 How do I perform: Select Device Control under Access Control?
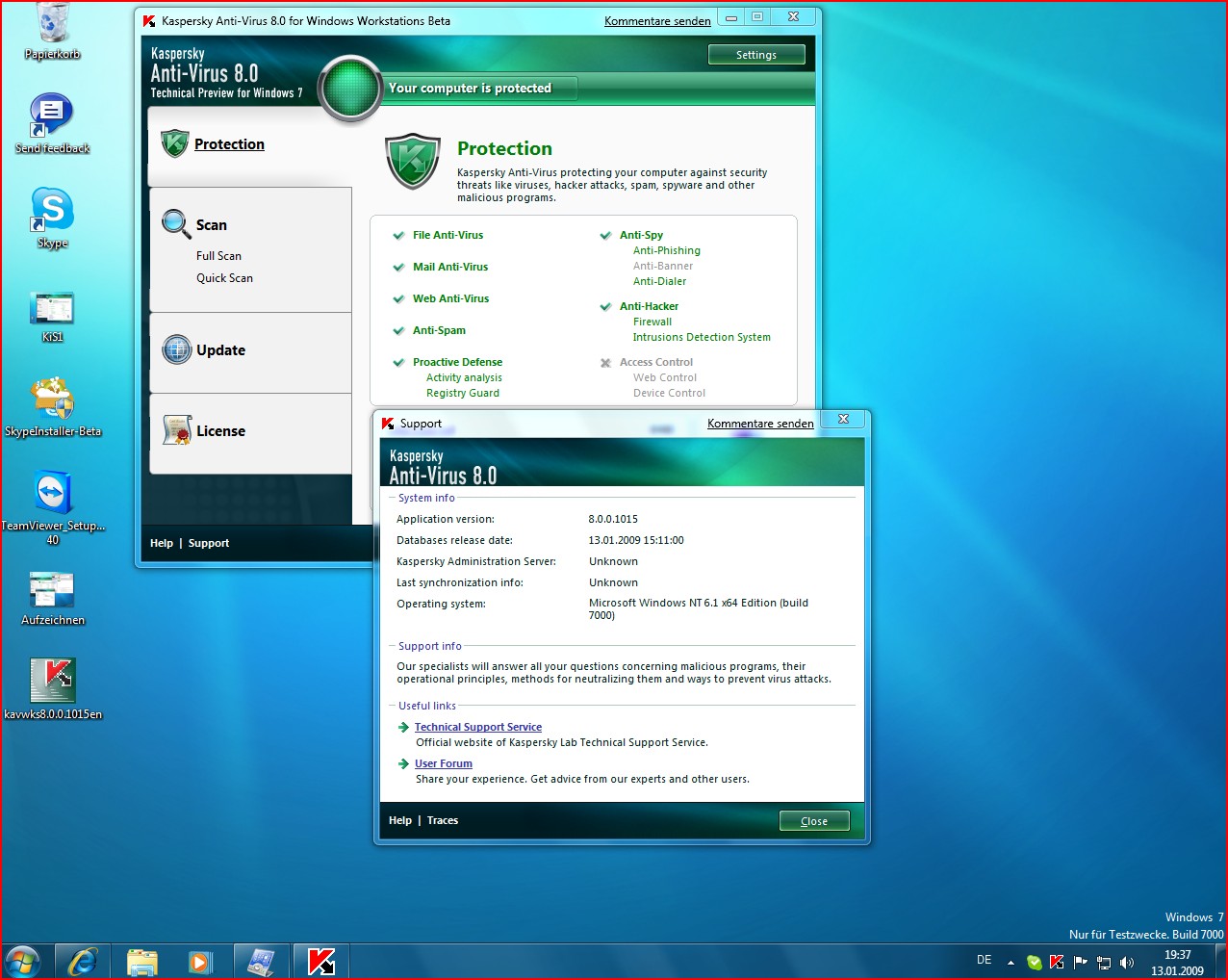(669, 393)
